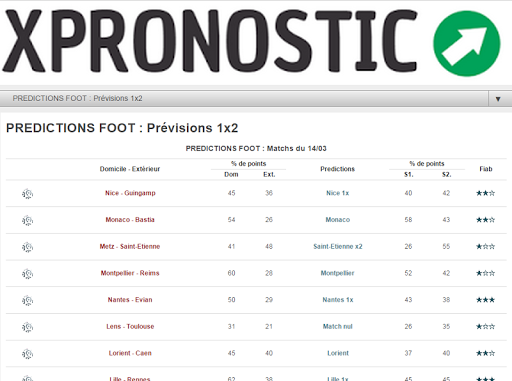Viewport: 512px width, 381px height.
Task: Click the Match nul prediction
Action: pyautogui.click(x=338, y=326)
